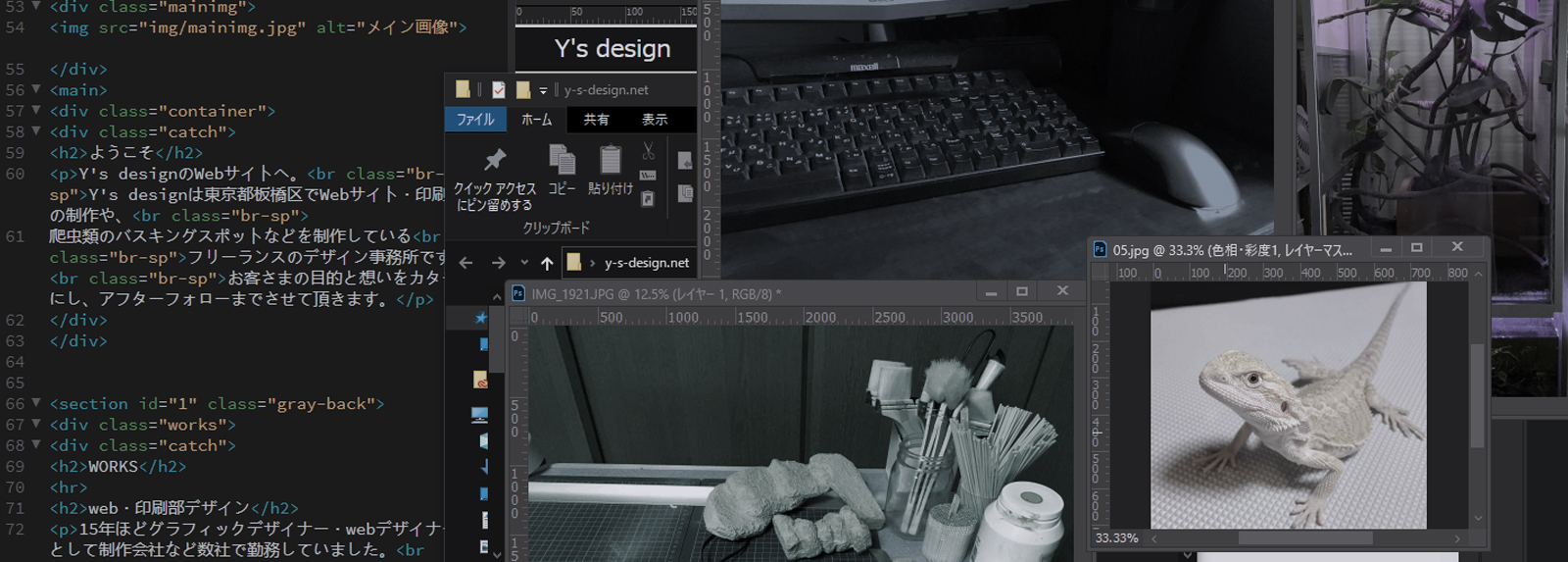This screenshot has width=1568, height=562.
Task: Collapse the catch div fold at line 68
Action: pyautogui.click(x=36, y=444)
